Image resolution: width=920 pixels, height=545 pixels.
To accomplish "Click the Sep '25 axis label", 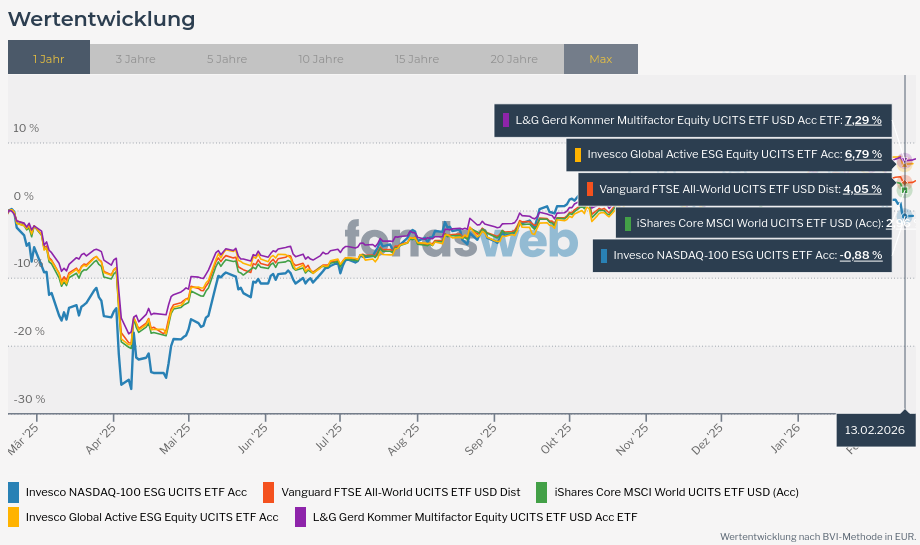I will (x=481, y=439).
